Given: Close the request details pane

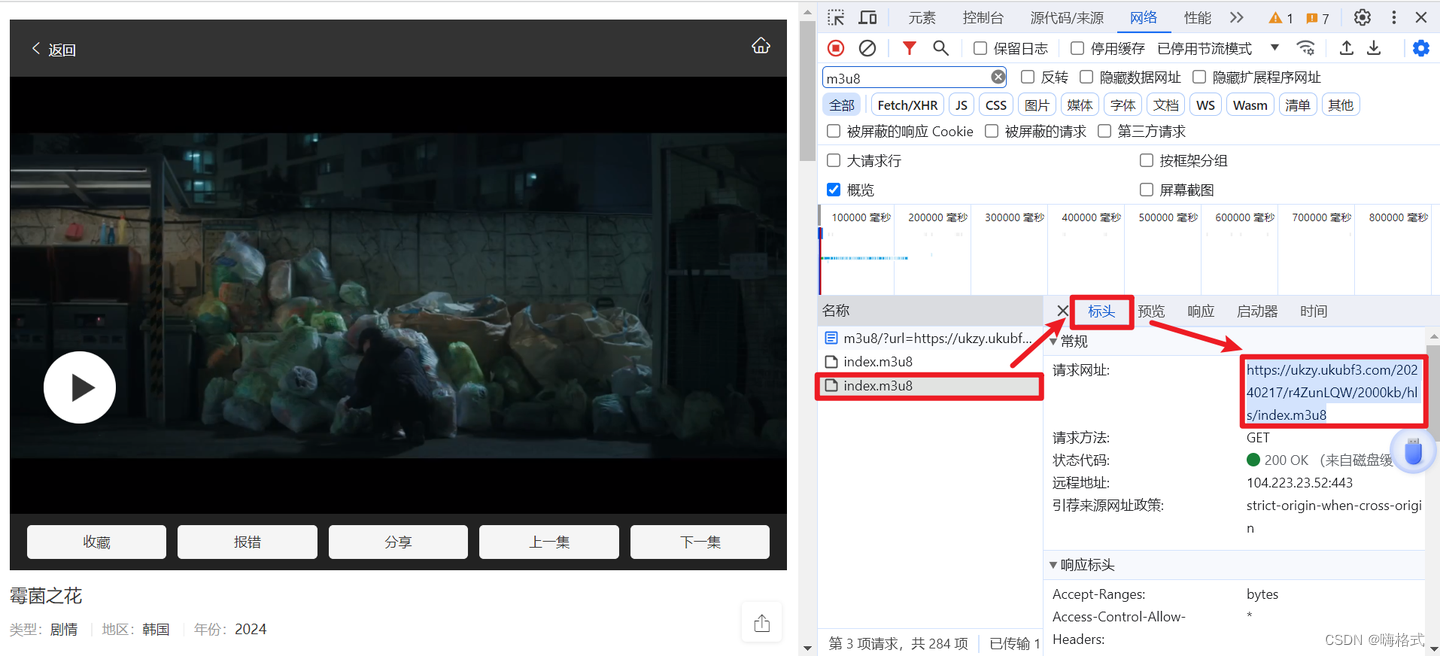Looking at the screenshot, I should [x=1063, y=311].
